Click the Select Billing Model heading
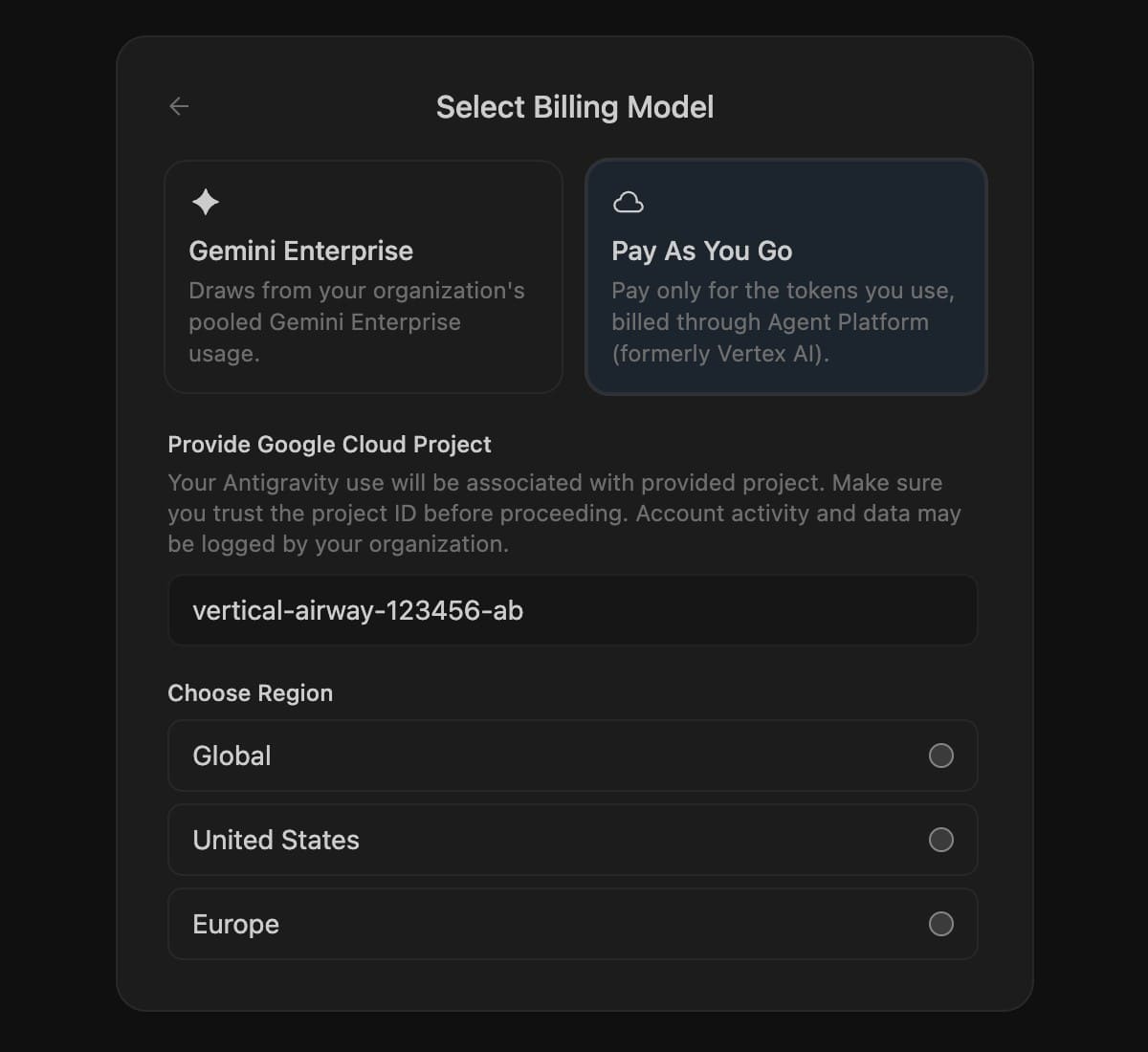This screenshot has width=1148, height=1052. pyautogui.click(x=575, y=107)
